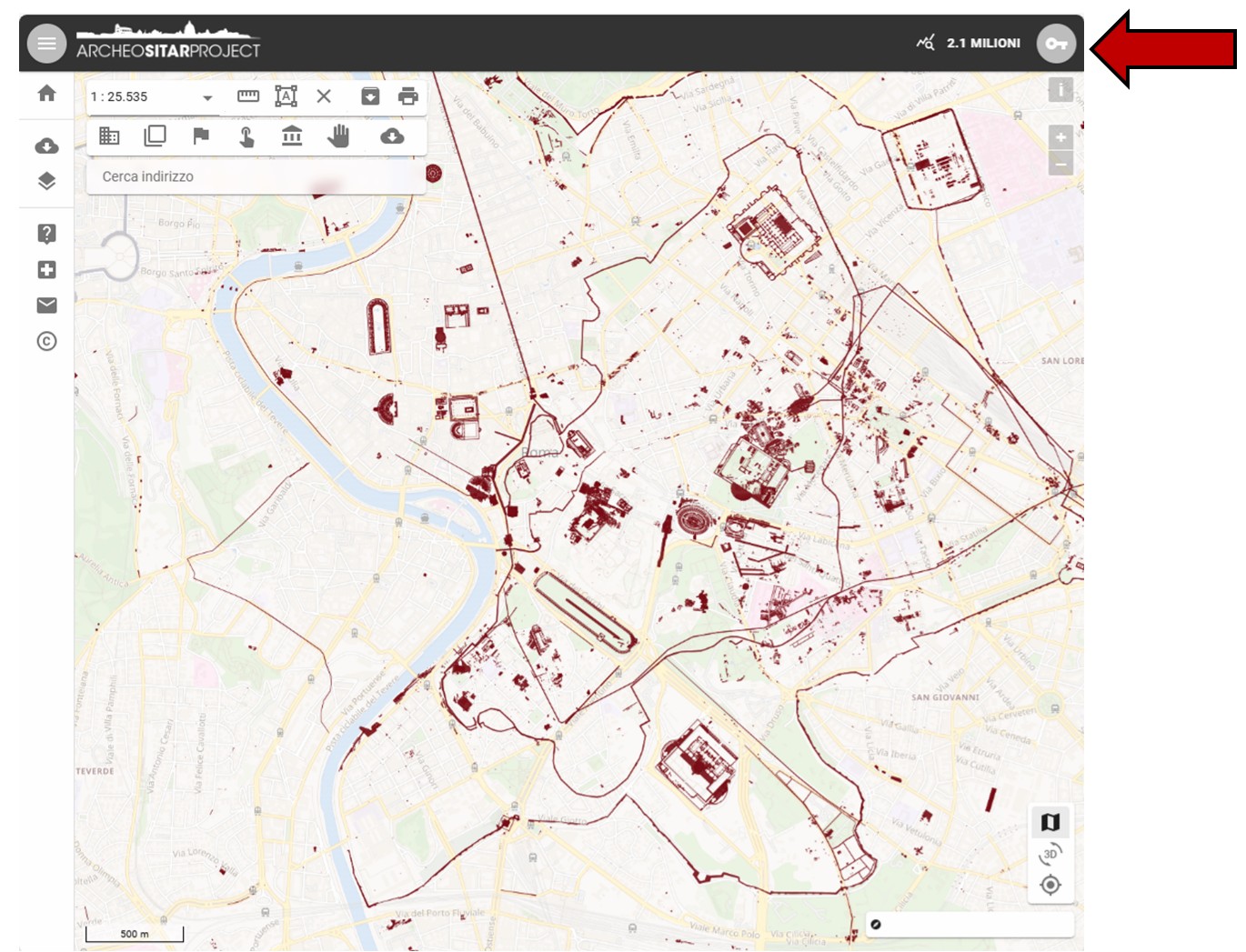This screenshot has width=1246, height=952.
Task: Expand the map scale 1:25.535 dropdown
Action: [x=207, y=97]
